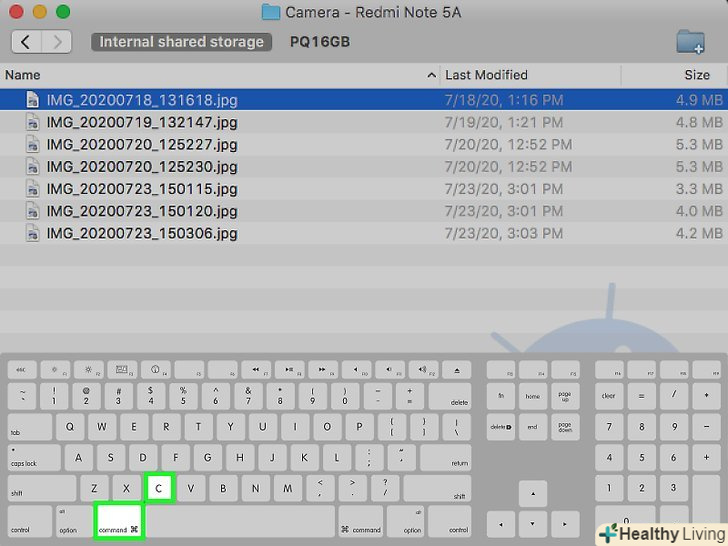Screen dimensions: 728x546
Task: Select the file IMG_20200723_150115.jpg
Action: (142, 189)
